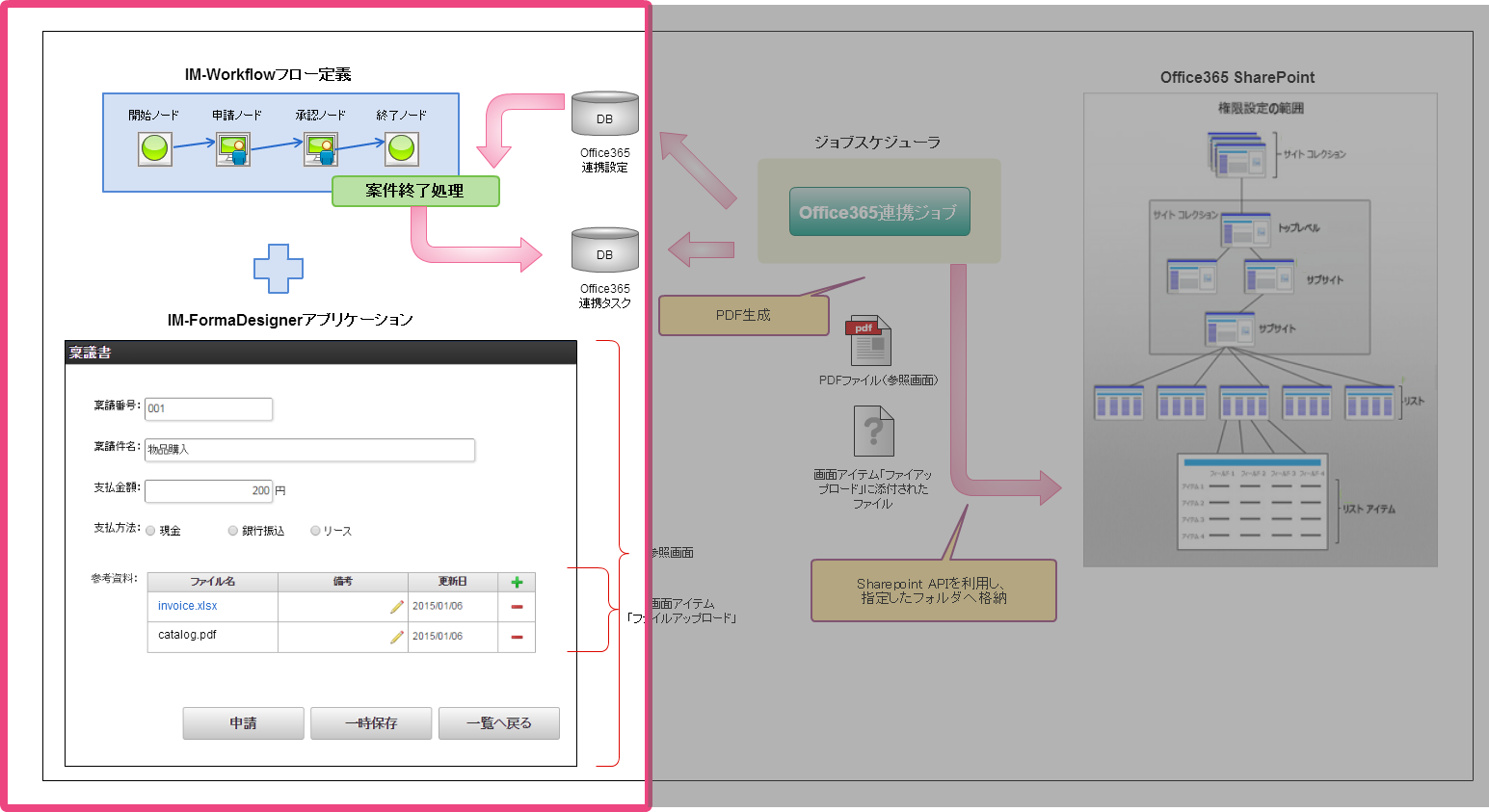The image size is (1489, 812).
Task: Select the 現金 payment radio button
Action: coord(150,530)
